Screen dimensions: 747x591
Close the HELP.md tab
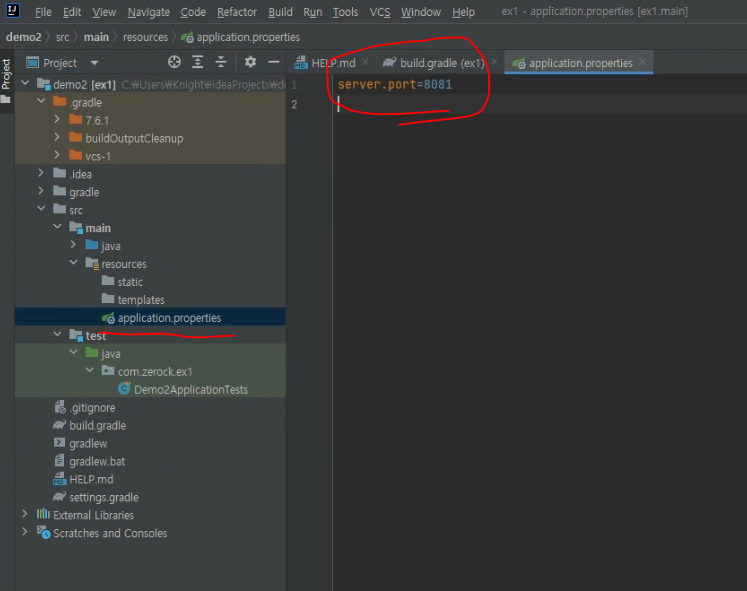365,62
